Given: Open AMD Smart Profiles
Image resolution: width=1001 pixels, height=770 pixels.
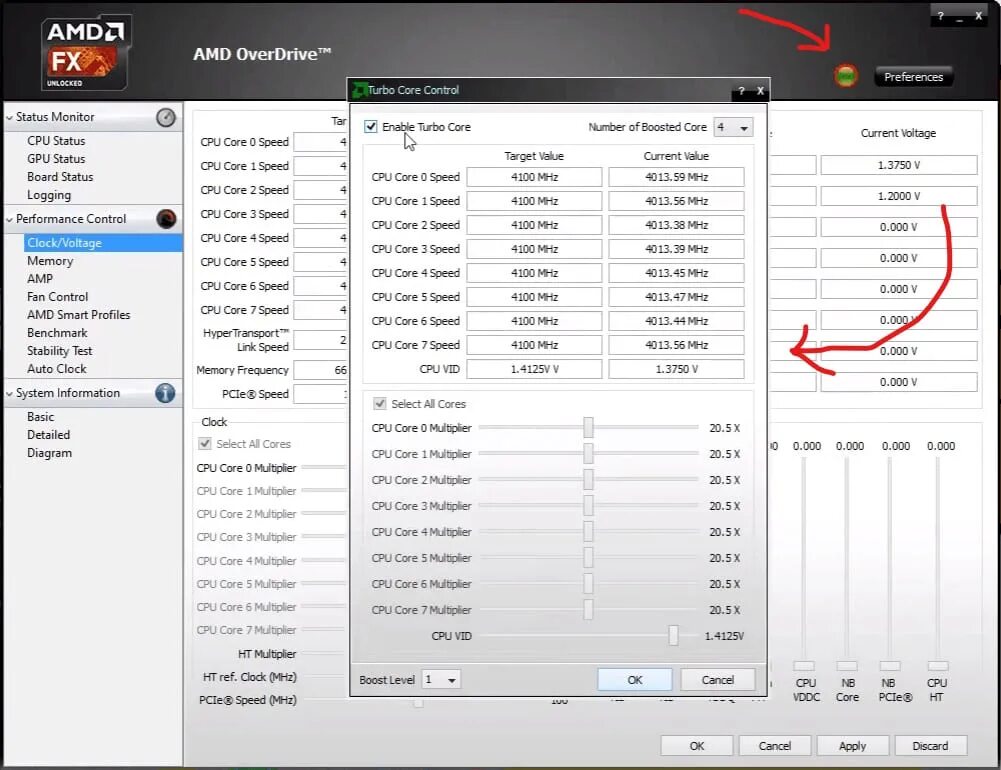Looking at the screenshot, I should click(x=79, y=314).
